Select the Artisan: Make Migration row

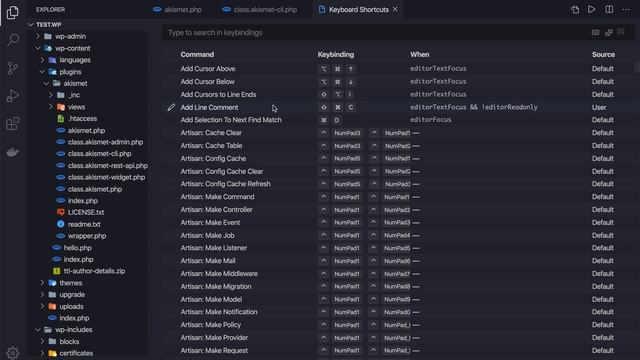398,287
